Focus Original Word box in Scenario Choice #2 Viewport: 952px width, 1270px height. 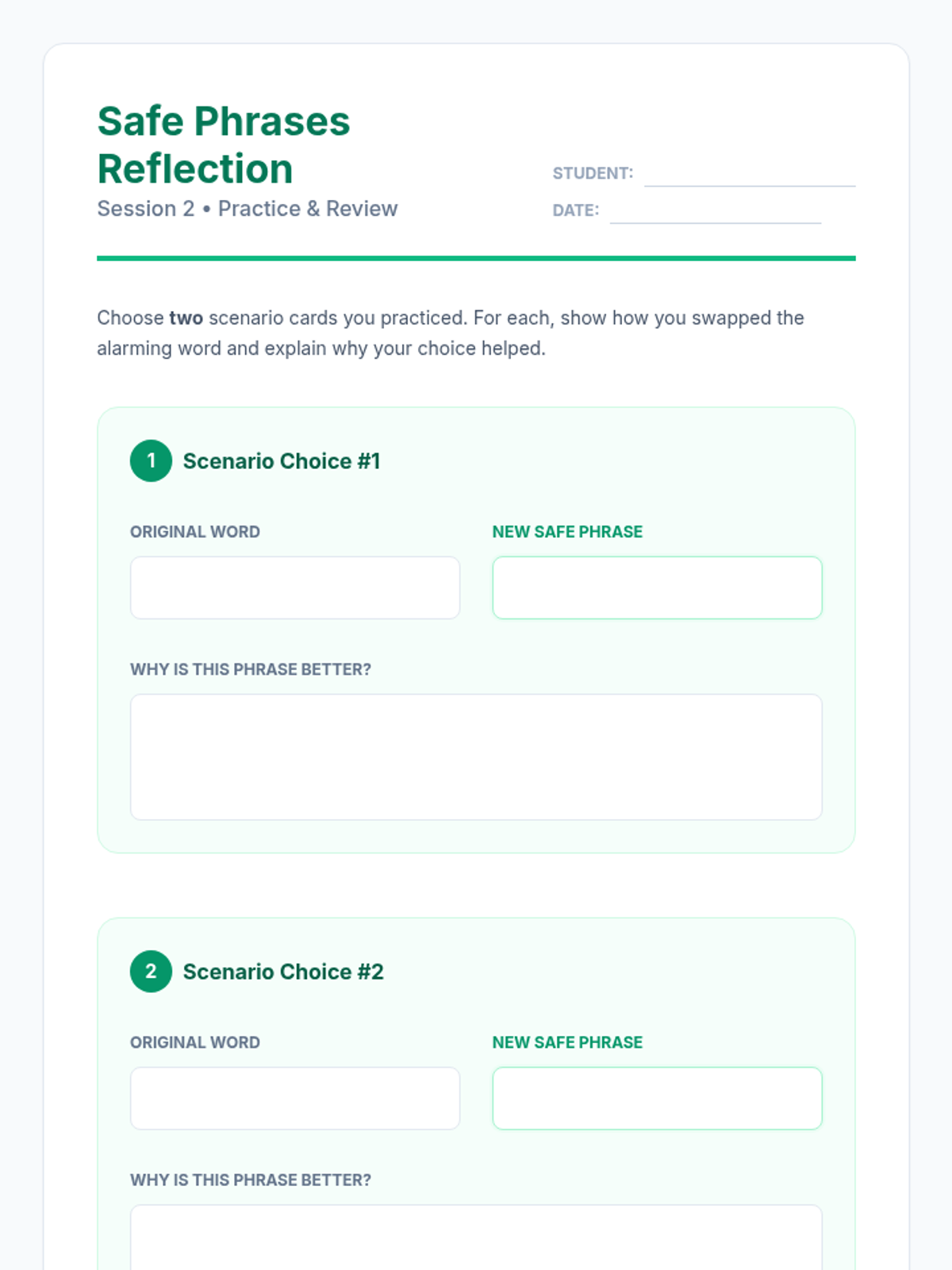coord(294,1098)
